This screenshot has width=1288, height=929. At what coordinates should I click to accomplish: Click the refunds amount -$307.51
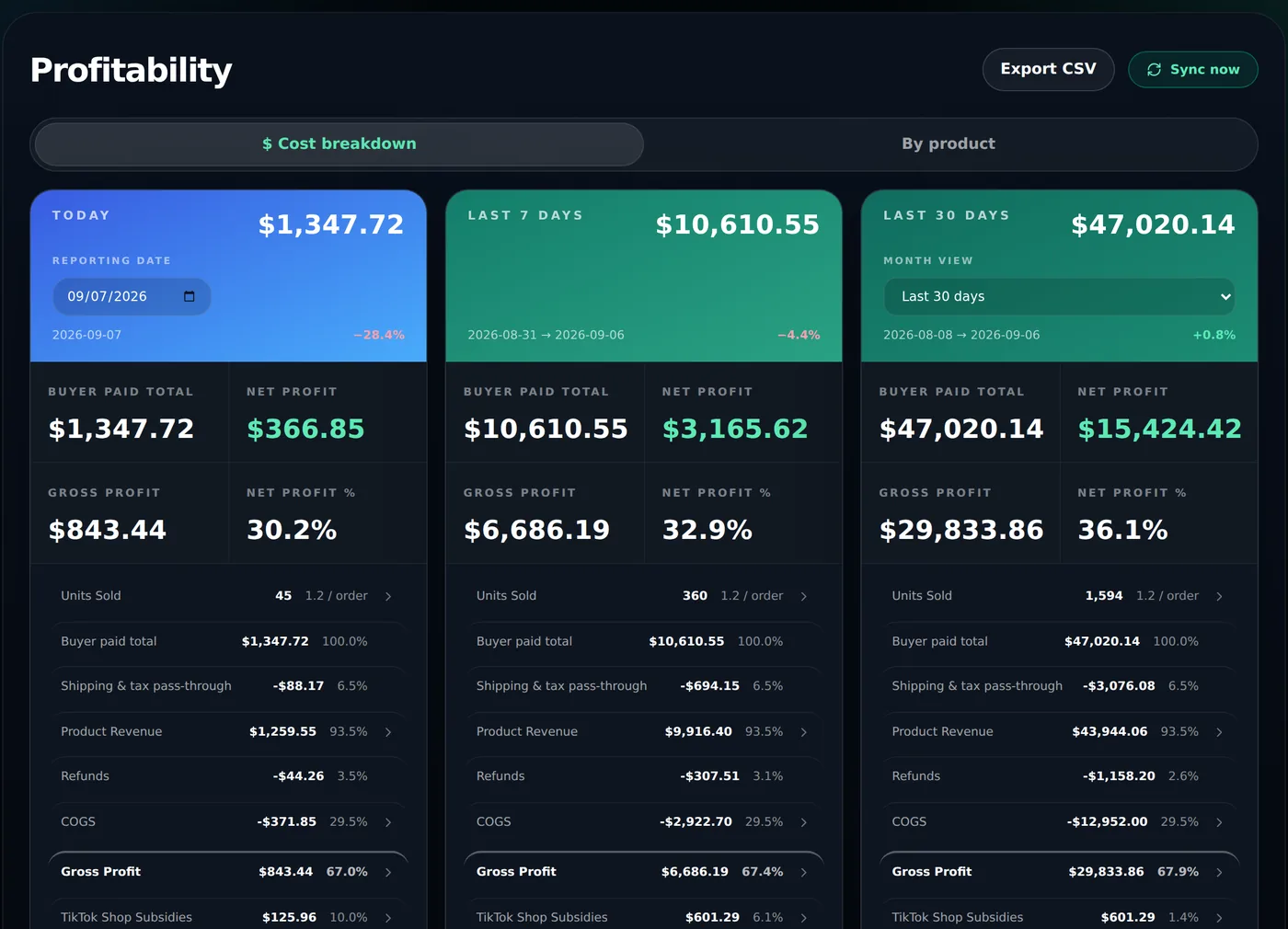pos(709,776)
